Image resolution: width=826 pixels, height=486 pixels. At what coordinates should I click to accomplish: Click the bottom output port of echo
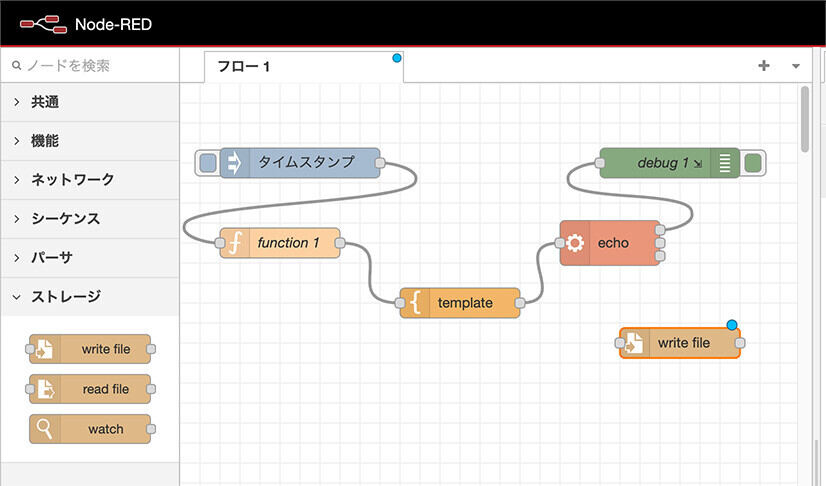tap(660, 256)
